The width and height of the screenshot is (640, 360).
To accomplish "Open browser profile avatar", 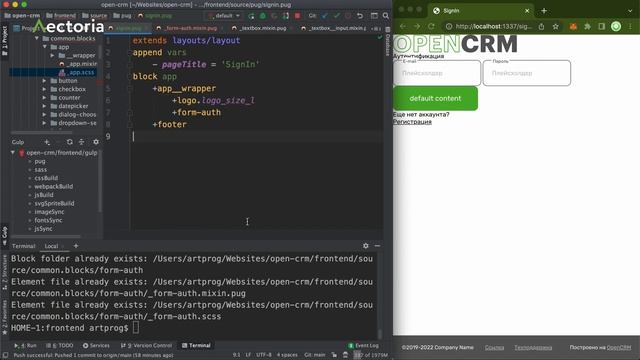I will click(x=616, y=27).
